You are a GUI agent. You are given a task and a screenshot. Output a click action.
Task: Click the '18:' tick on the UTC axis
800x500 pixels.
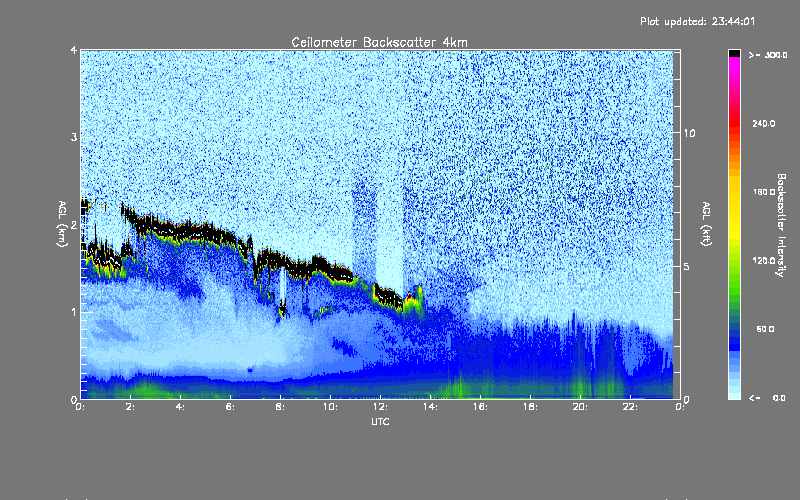(x=530, y=407)
